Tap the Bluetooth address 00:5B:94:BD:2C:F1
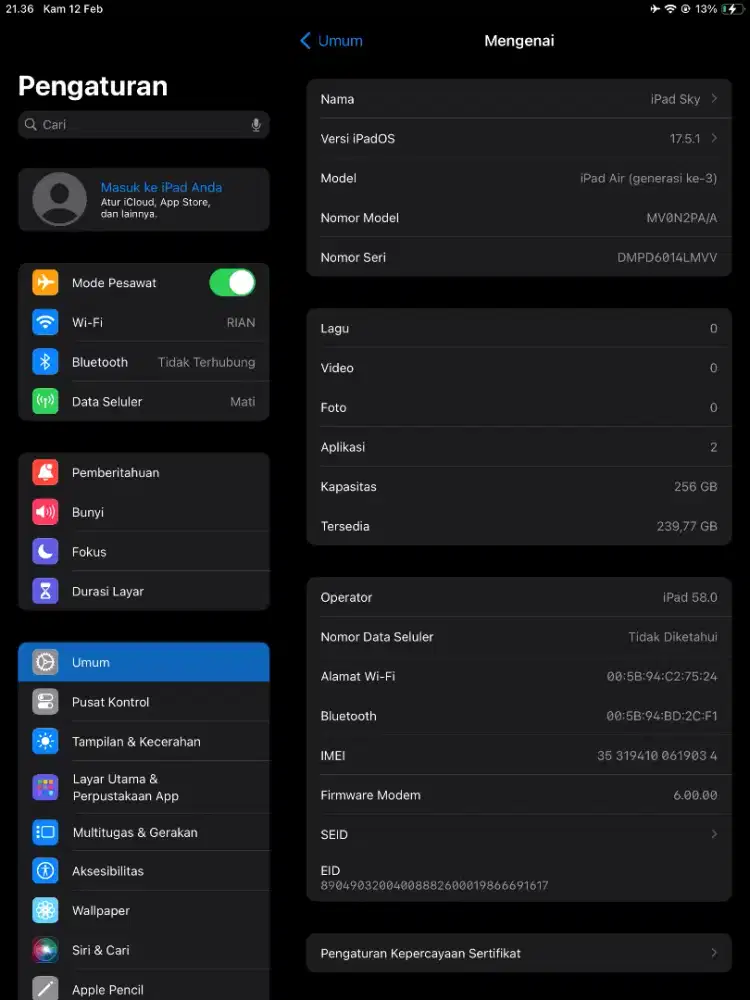The width and height of the screenshot is (750, 1000). (x=662, y=716)
